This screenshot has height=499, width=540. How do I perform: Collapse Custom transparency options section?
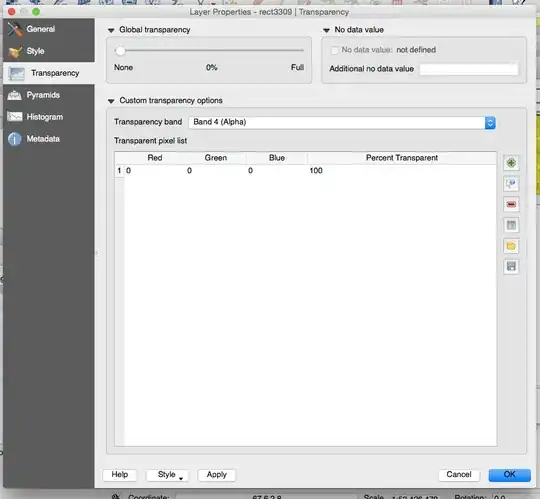point(111,101)
